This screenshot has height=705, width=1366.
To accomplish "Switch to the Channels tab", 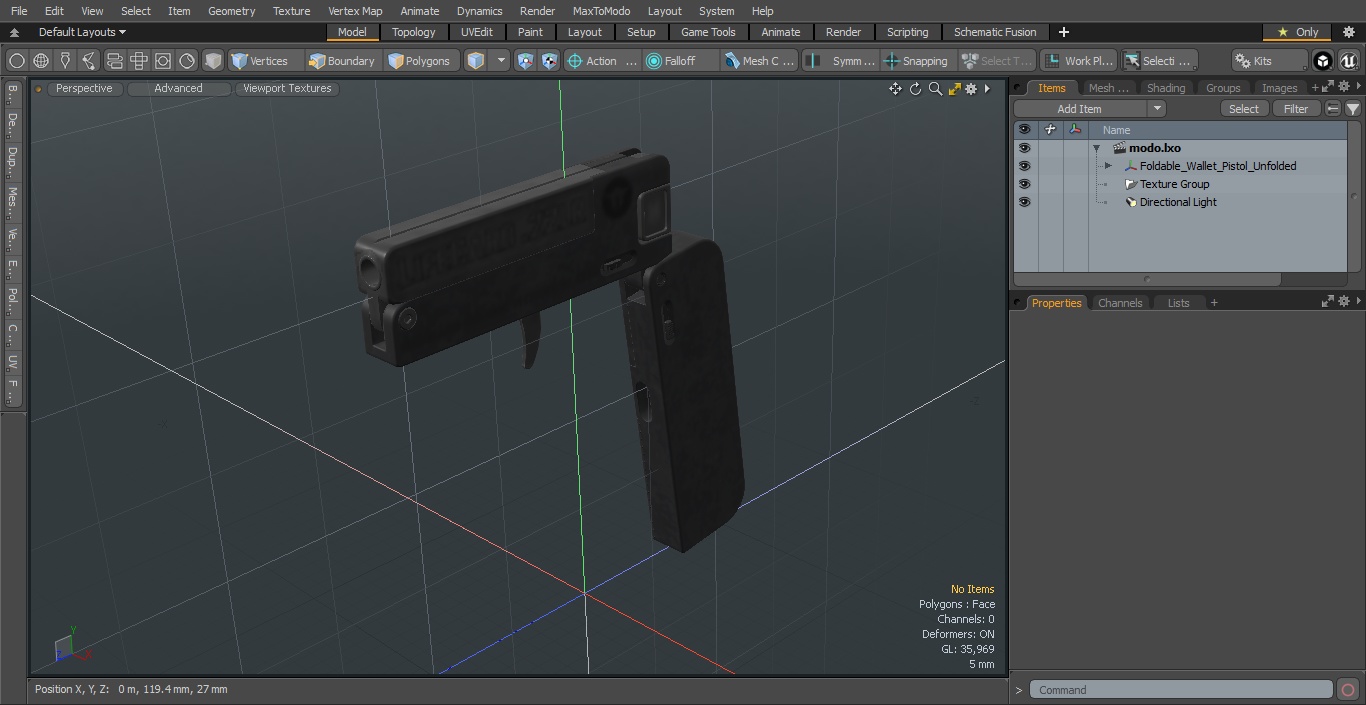I will pyautogui.click(x=1120, y=303).
